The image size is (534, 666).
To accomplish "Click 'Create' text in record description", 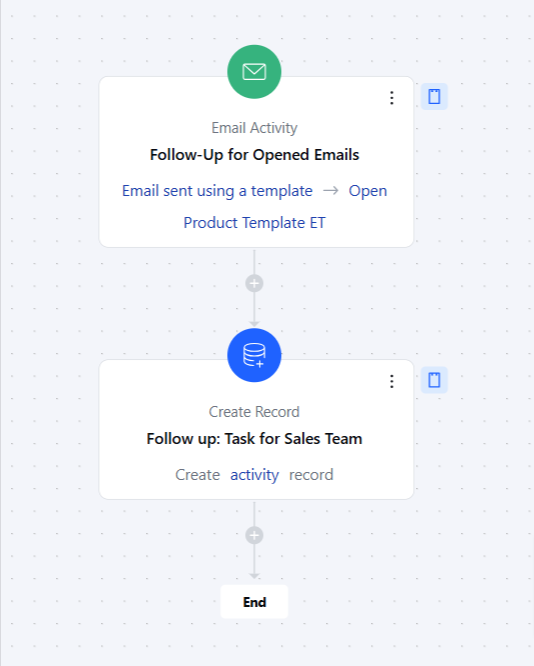I will pyautogui.click(x=198, y=475).
